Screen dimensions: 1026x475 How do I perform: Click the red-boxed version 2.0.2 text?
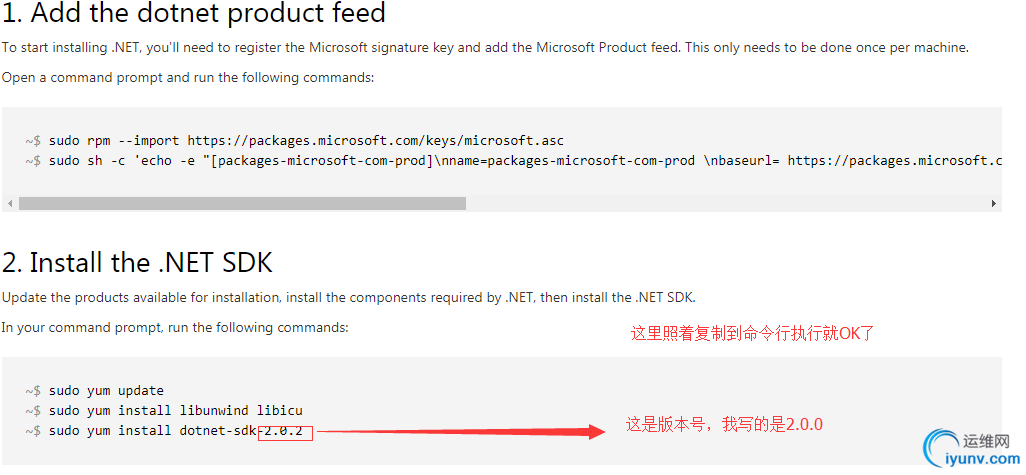point(285,431)
